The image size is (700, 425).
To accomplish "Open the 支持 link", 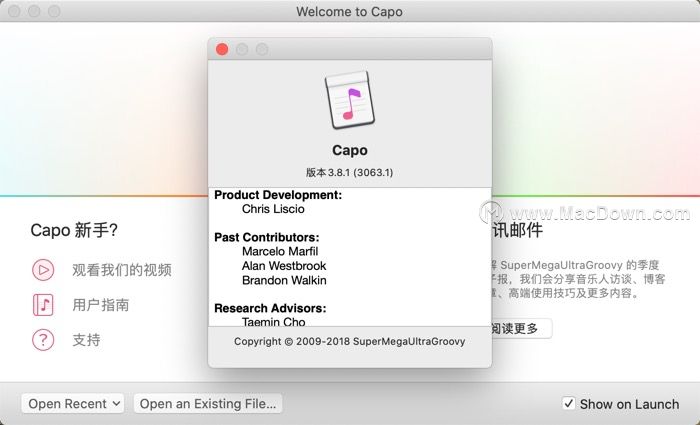I will [86, 340].
